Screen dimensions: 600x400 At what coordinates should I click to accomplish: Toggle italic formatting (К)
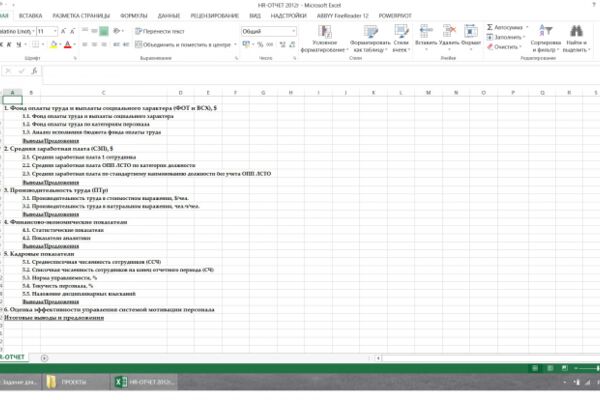[9, 45]
